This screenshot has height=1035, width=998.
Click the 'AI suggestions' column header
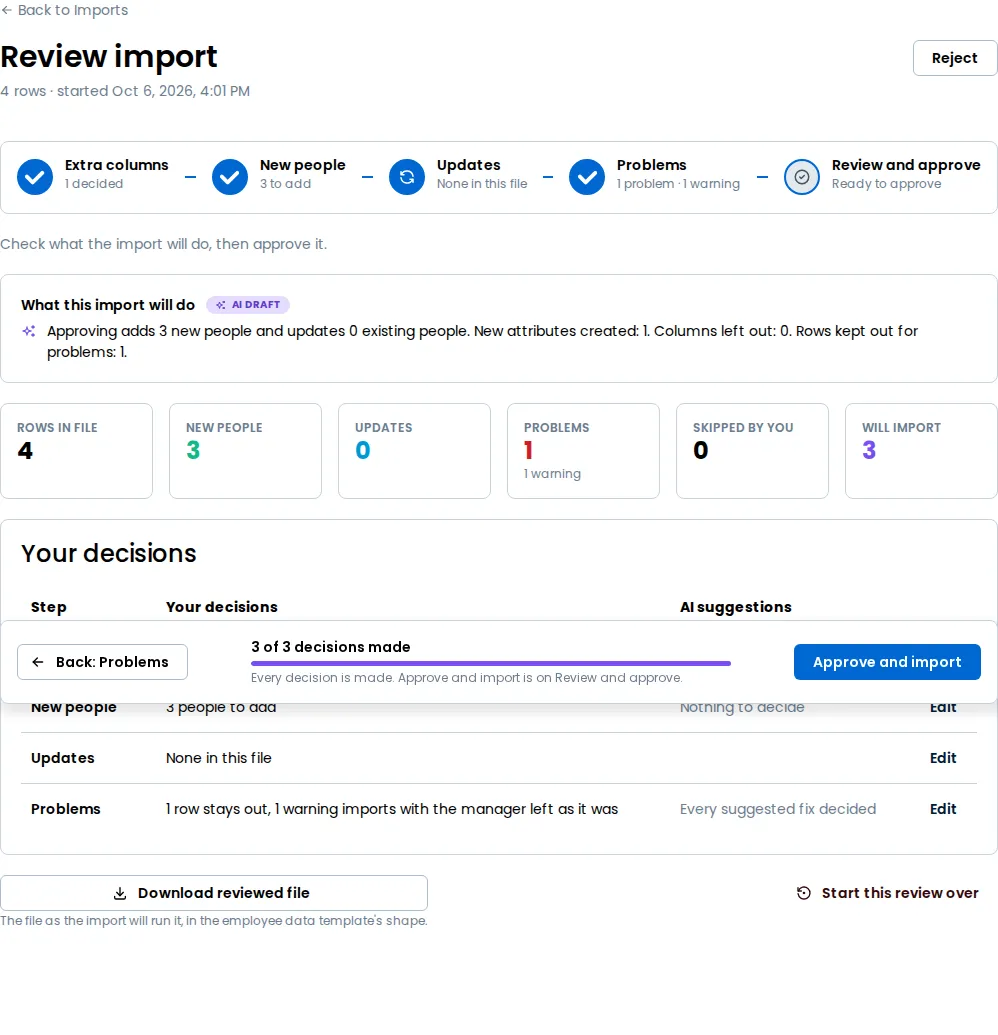click(x=735, y=607)
